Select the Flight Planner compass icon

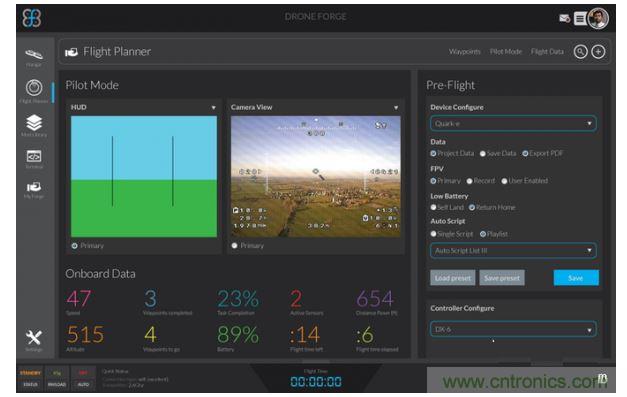click(x=34, y=88)
